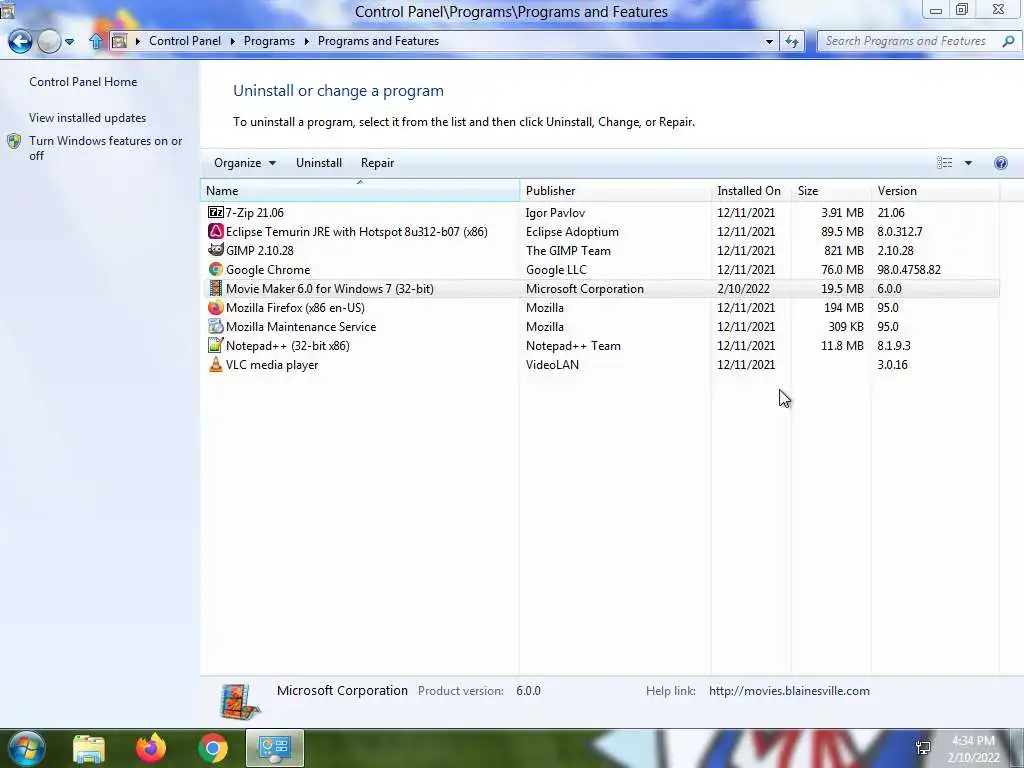Sort by the Size column header

(831, 191)
